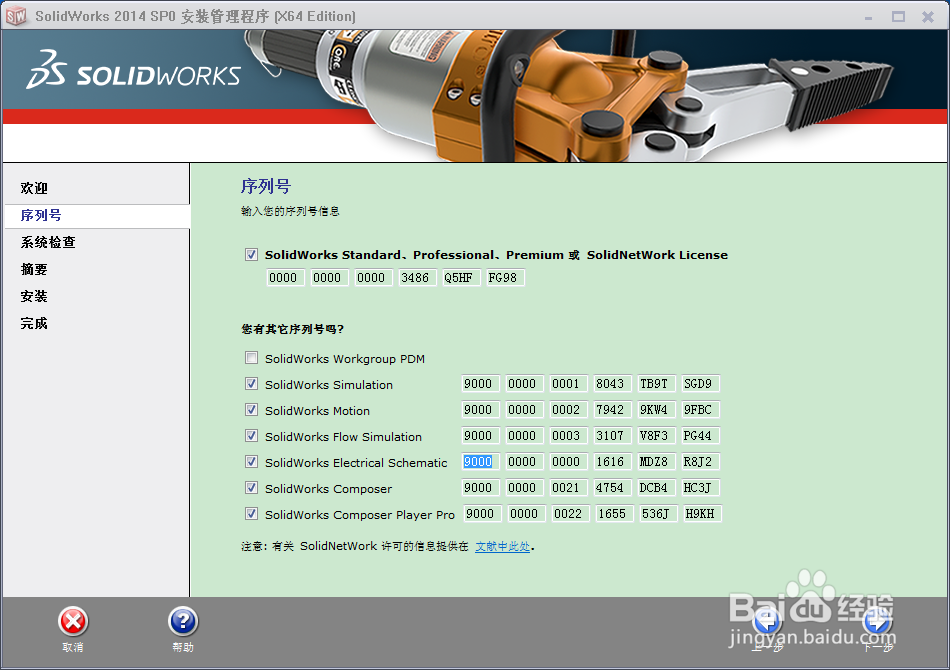Click Motion serial field 7942

click(613, 410)
